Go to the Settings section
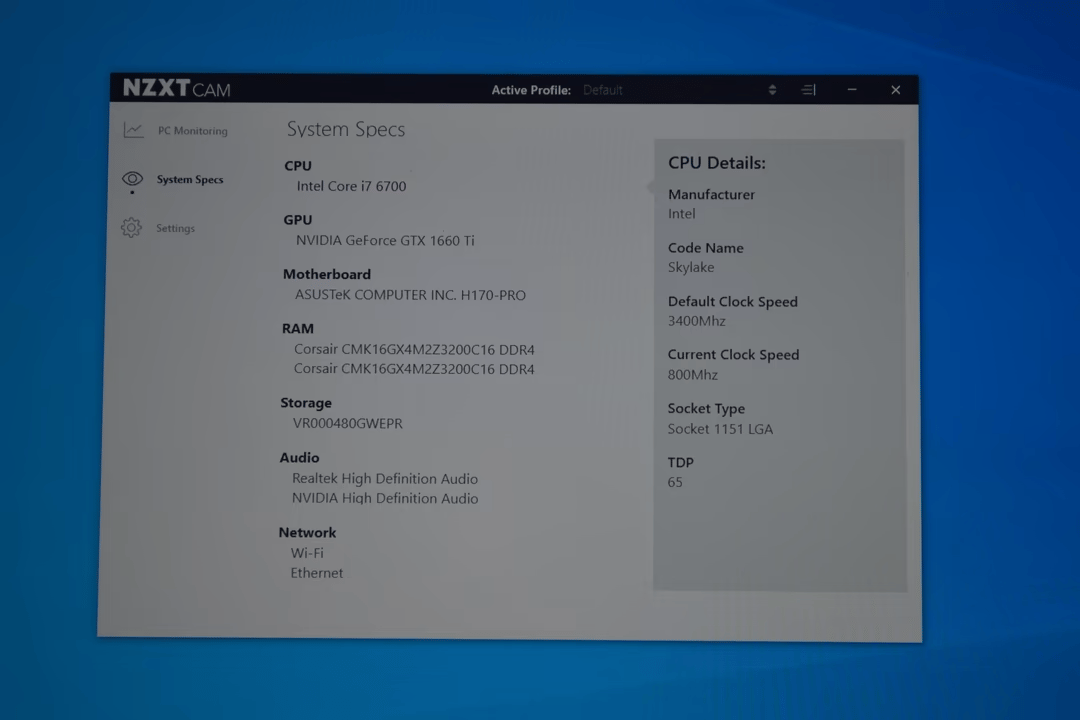Viewport: 1080px width, 720px height. (175, 228)
